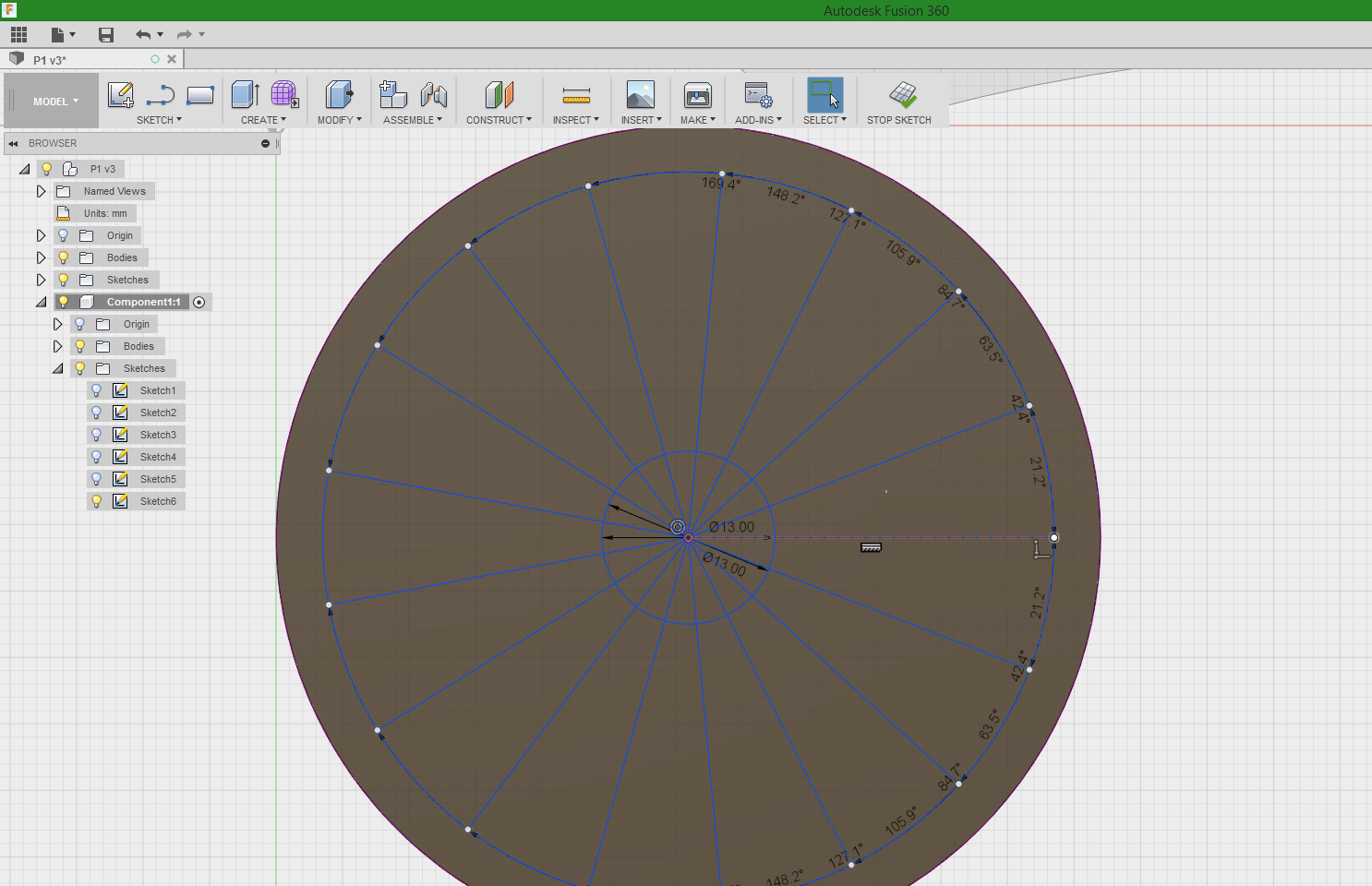Select the Create Sketch tool
Screen dimensions: 1372x886
click(121, 94)
